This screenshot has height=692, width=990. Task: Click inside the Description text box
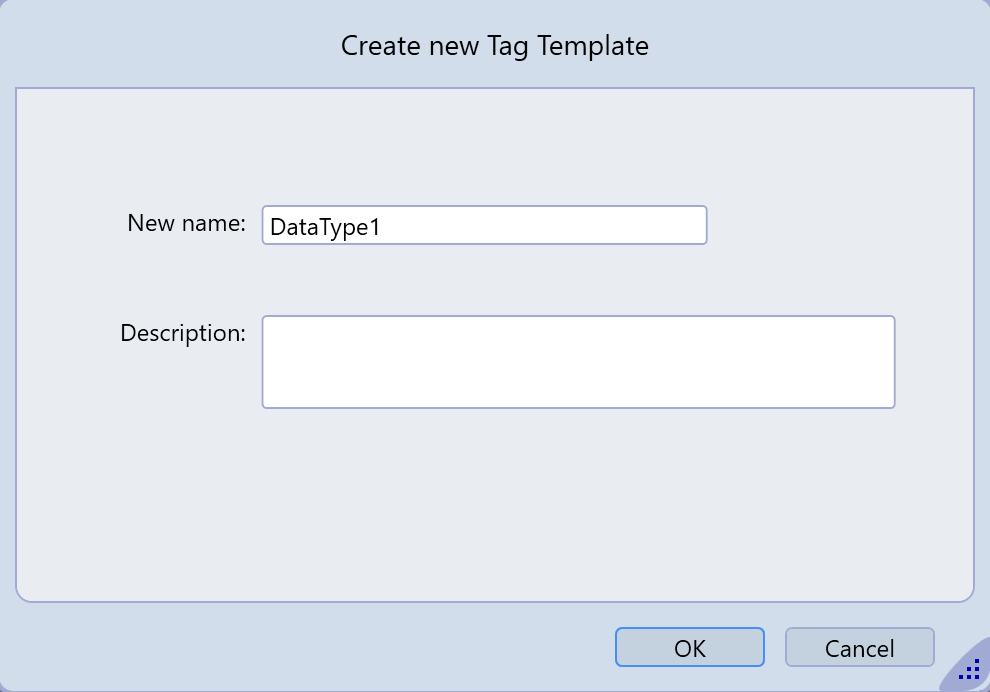click(x=578, y=362)
